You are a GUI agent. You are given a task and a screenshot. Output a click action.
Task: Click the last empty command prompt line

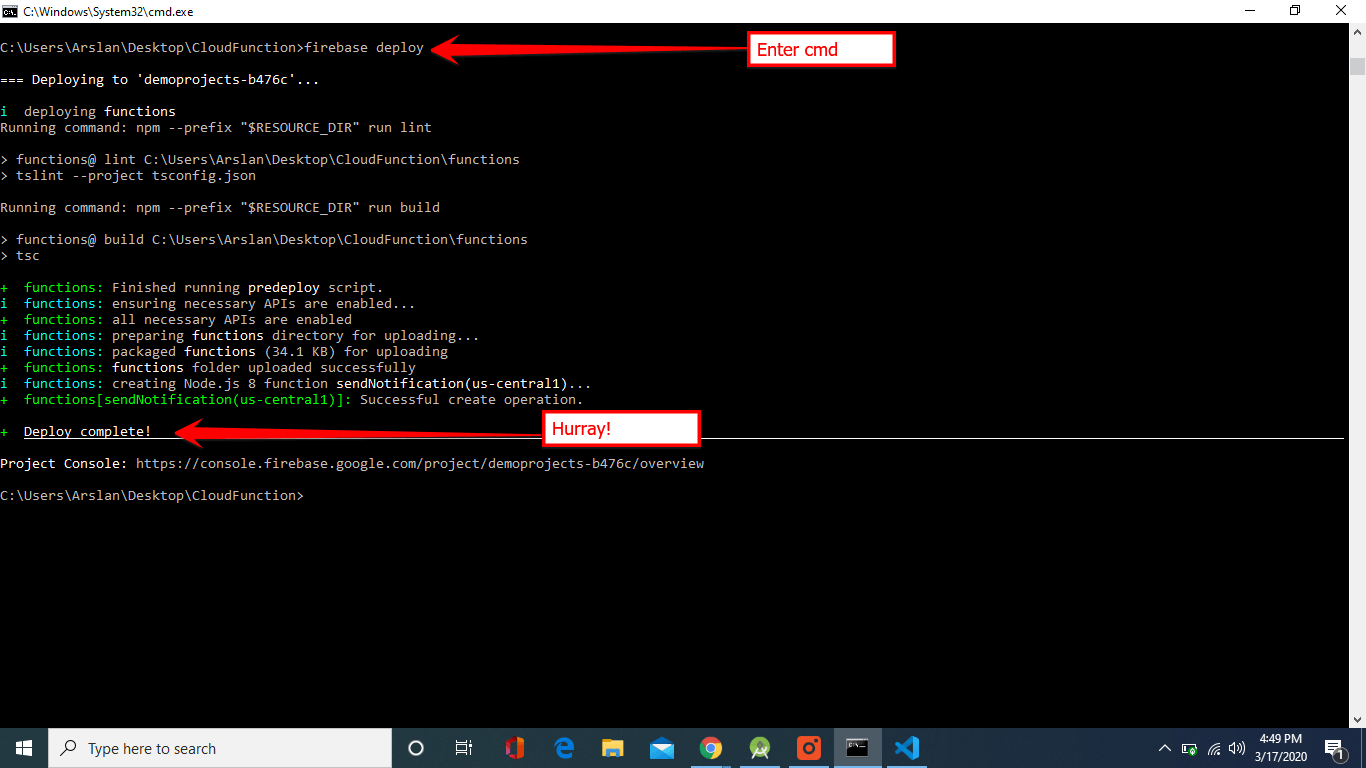point(152,496)
